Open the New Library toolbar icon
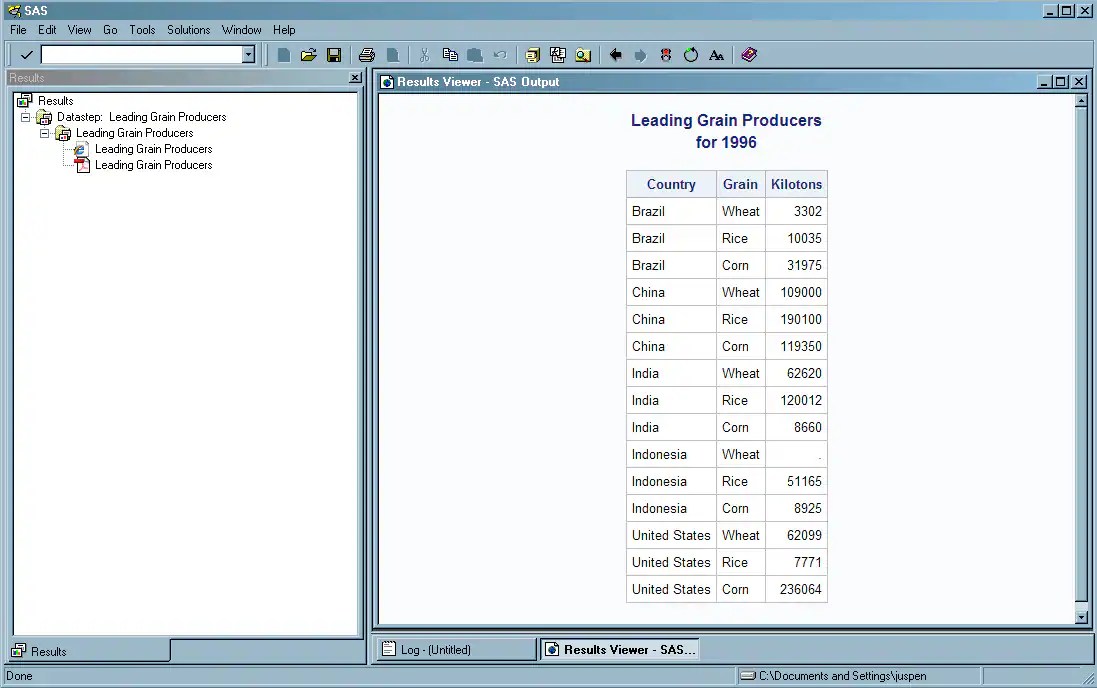 [x=533, y=55]
